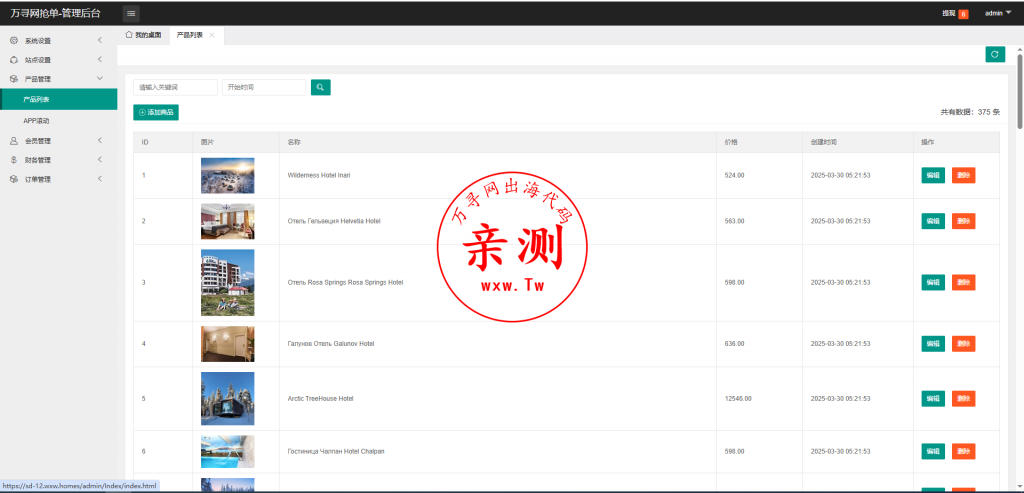Edit the Helvetia Hotel row
Viewport: 1024px width, 493px height.
pyautogui.click(x=933, y=221)
